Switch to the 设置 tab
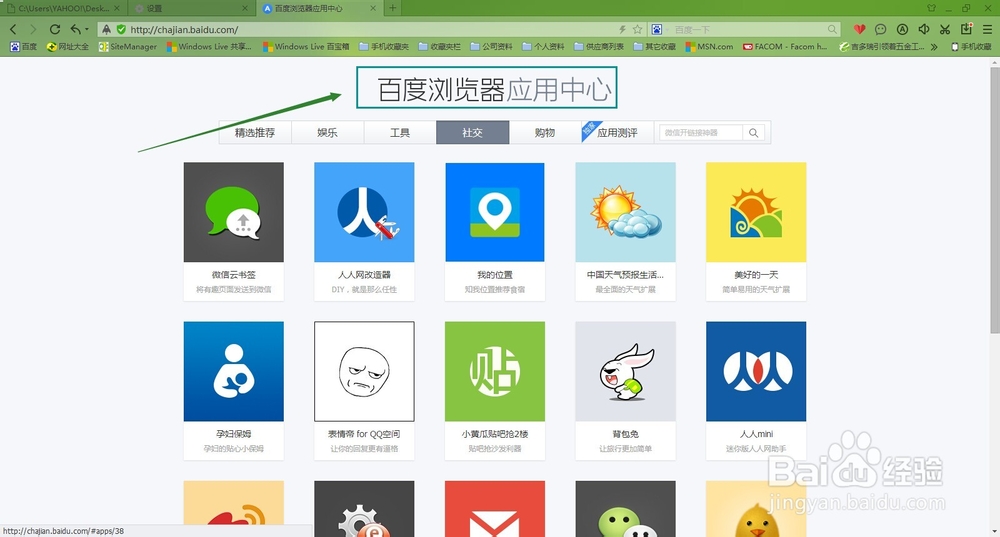 pyautogui.click(x=191, y=8)
